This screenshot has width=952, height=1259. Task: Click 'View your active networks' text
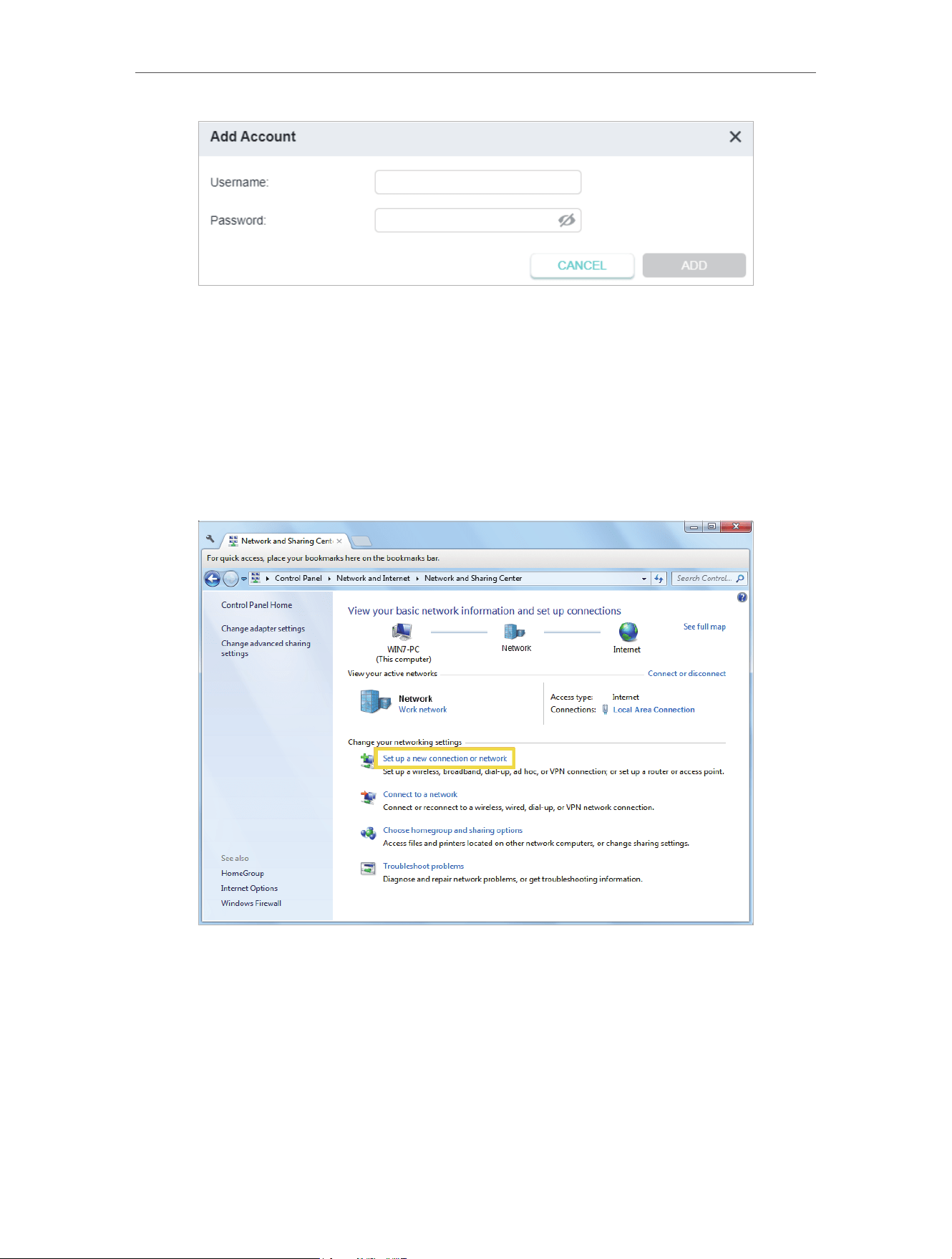pos(392,674)
